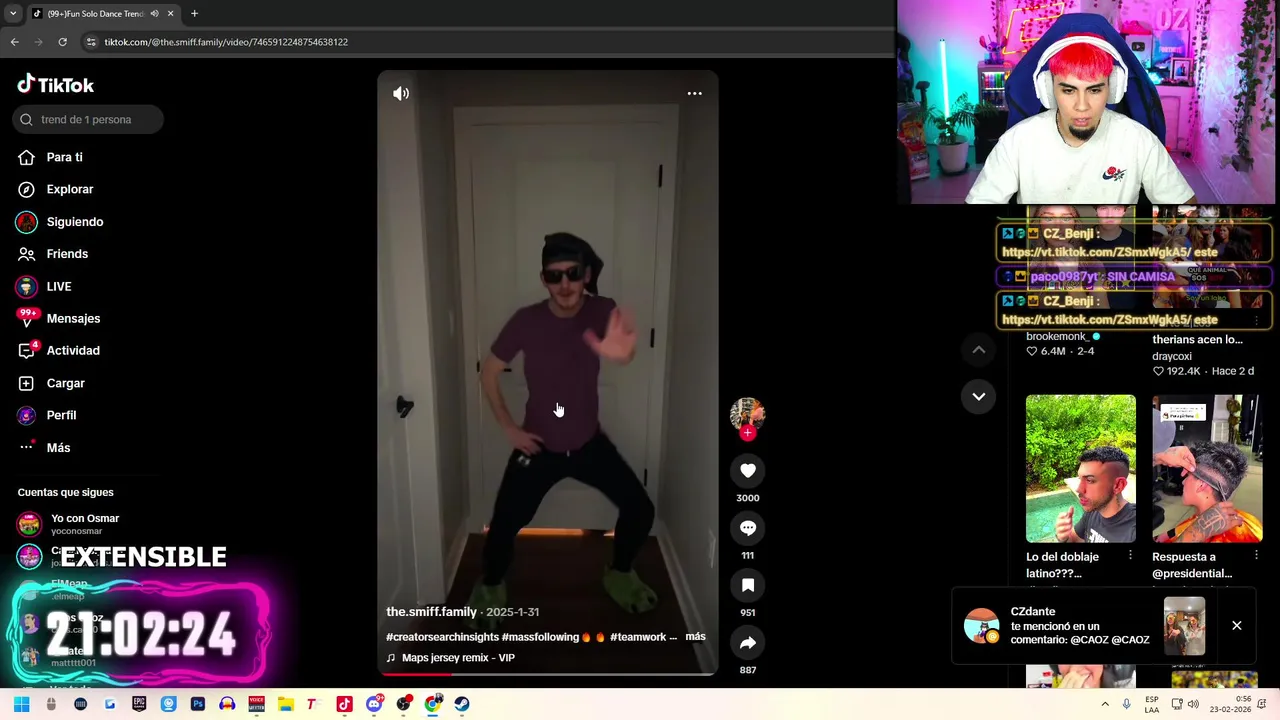Open File Explorer from the taskbar
This screenshot has height=720, width=1280.
tap(285, 704)
